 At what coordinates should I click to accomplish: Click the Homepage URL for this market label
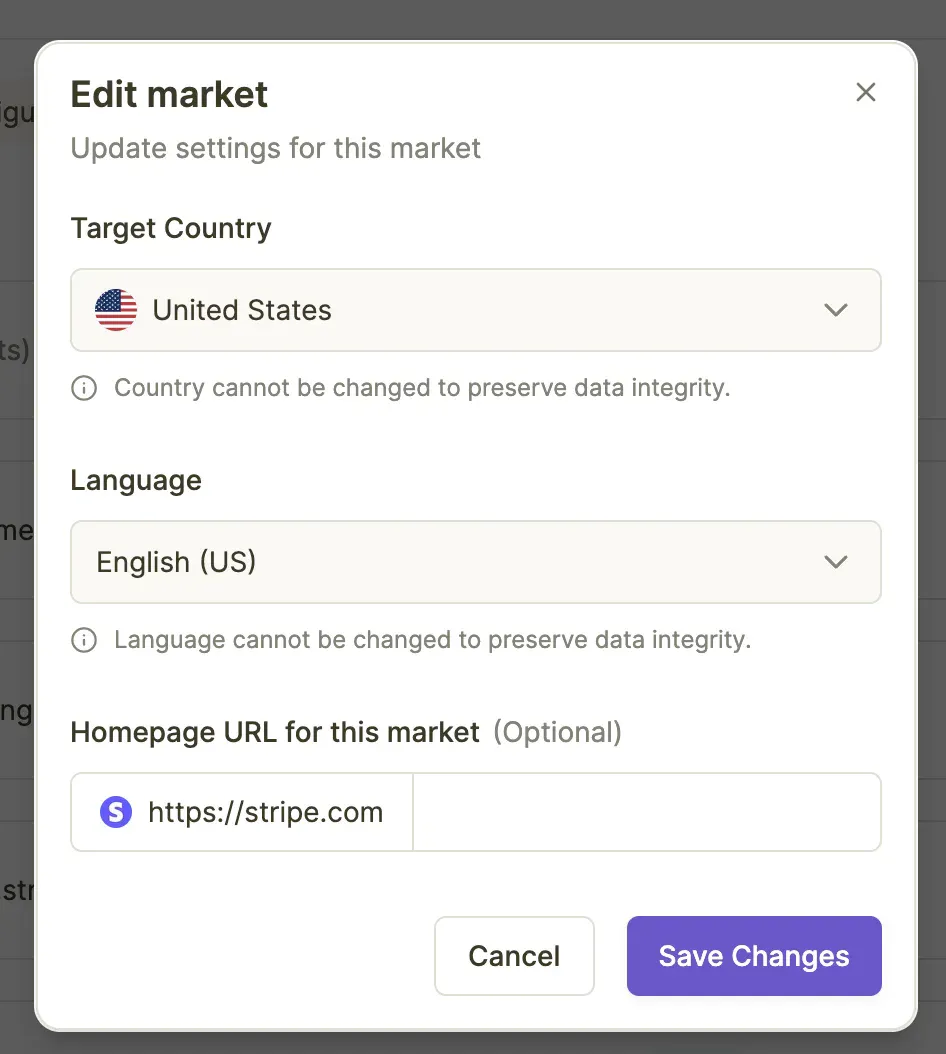275,732
